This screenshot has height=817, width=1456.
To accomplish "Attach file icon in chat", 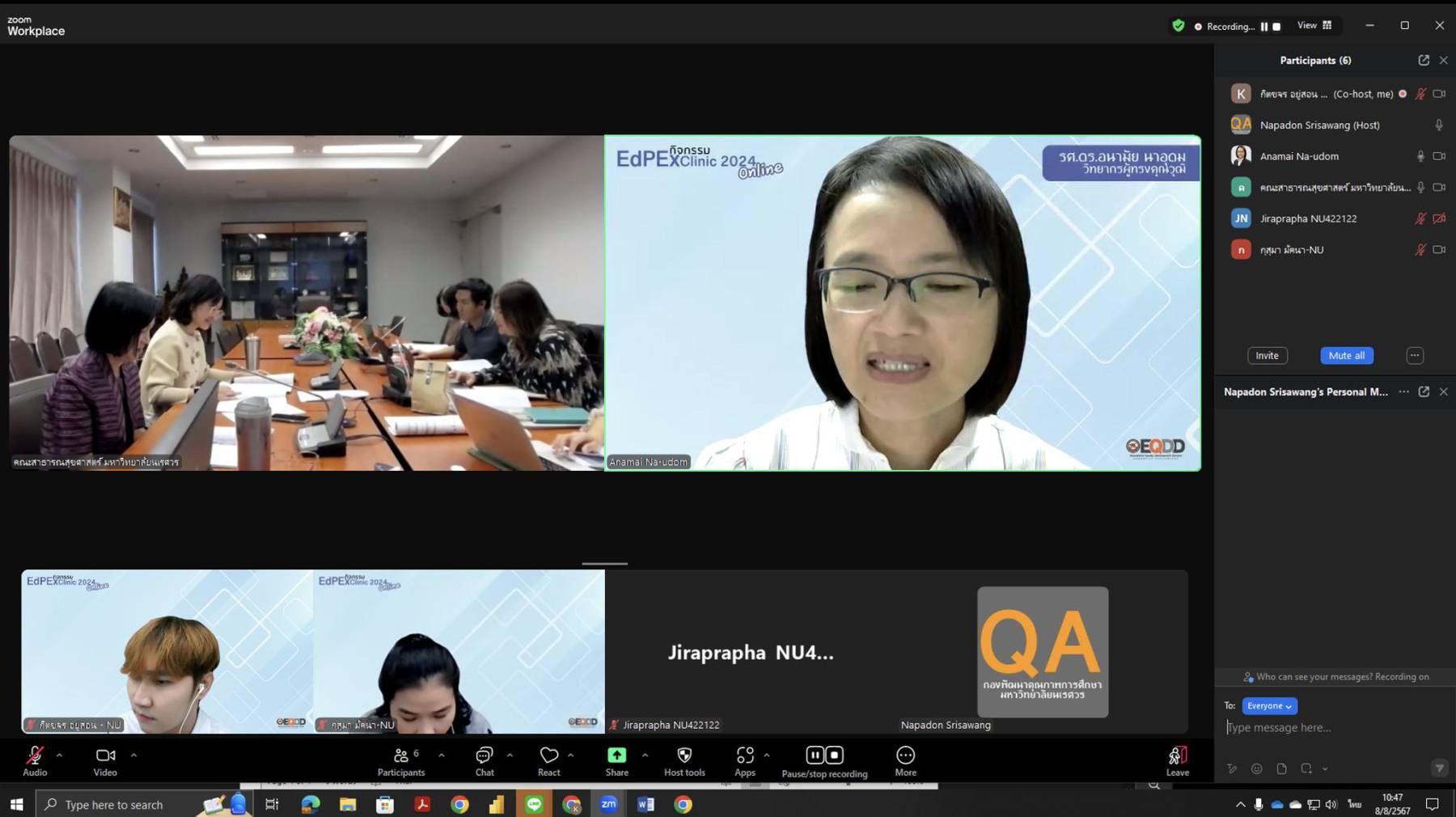I will [1281, 768].
